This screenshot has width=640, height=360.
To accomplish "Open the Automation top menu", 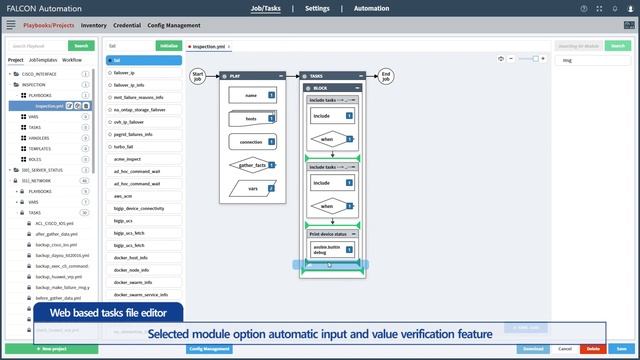I will [x=371, y=9].
